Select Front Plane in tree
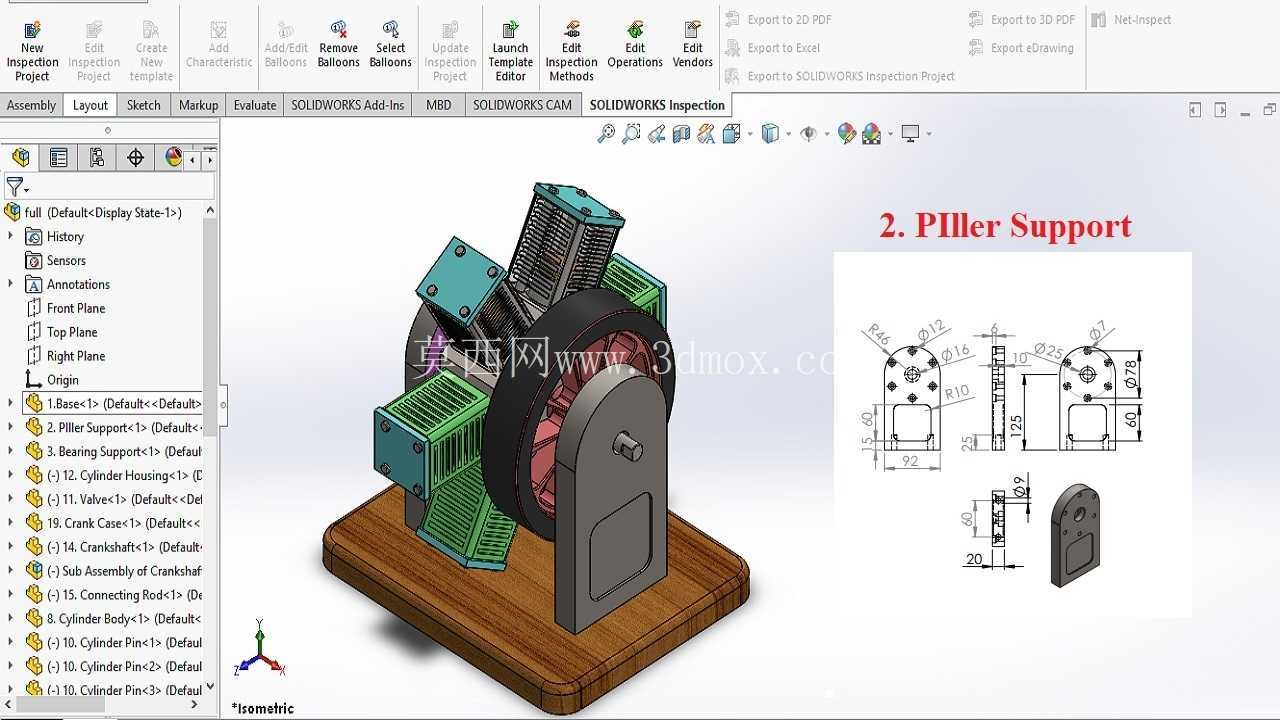Viewport: 1280px width, 720px height. point(75,308)
